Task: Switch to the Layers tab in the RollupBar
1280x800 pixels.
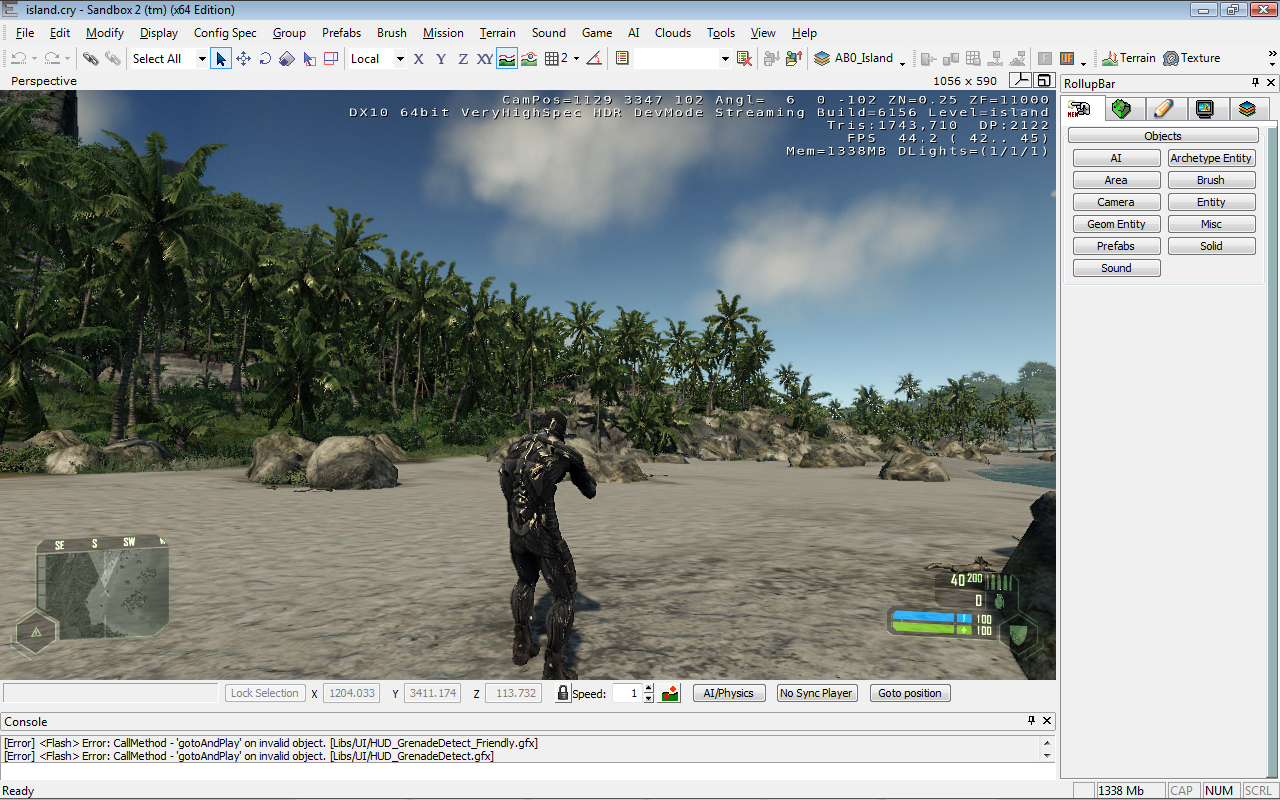Action: coord(1246,109)
